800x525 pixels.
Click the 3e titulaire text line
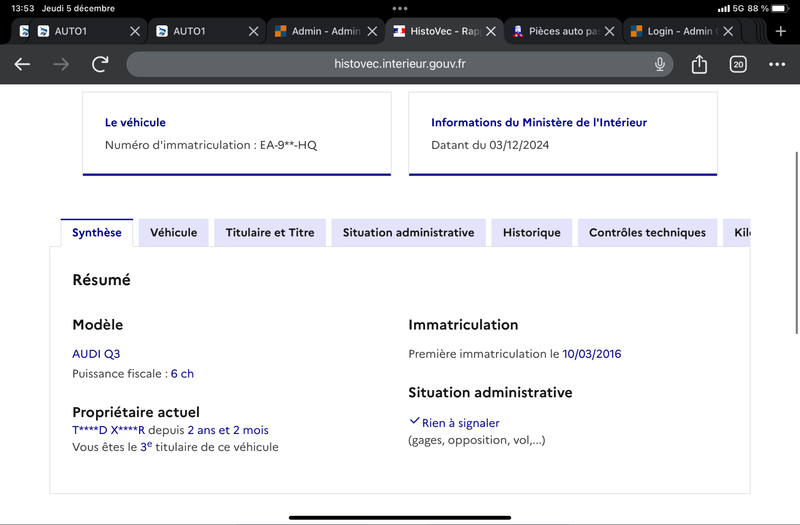(x=175, y=447)
